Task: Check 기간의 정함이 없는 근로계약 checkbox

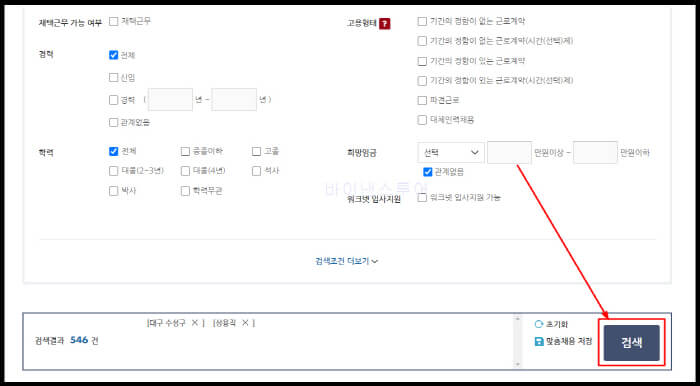Action: coord(422,21)
